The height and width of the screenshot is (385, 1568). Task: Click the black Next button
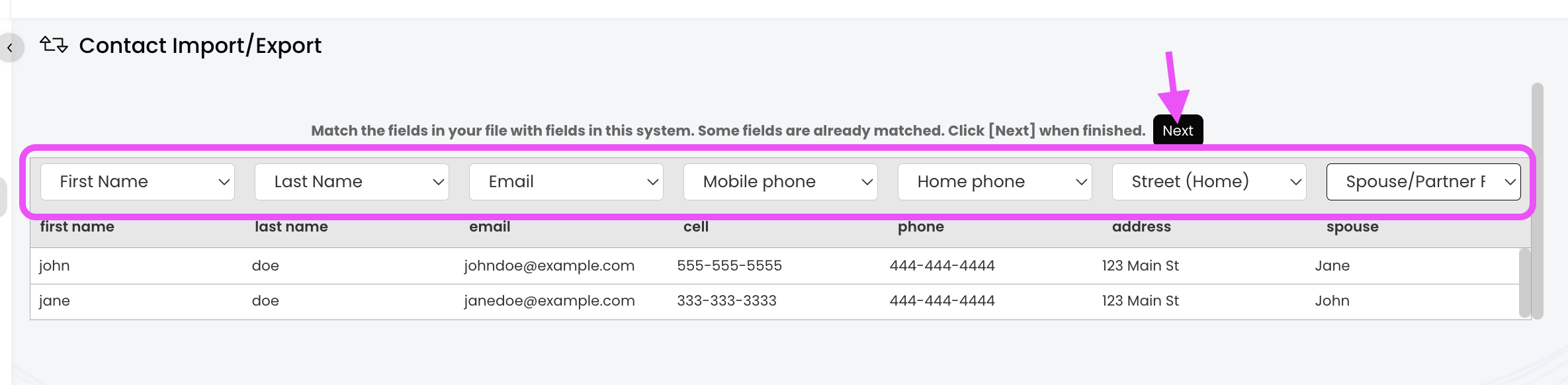pyautogui.click(x=1178, y=130)
